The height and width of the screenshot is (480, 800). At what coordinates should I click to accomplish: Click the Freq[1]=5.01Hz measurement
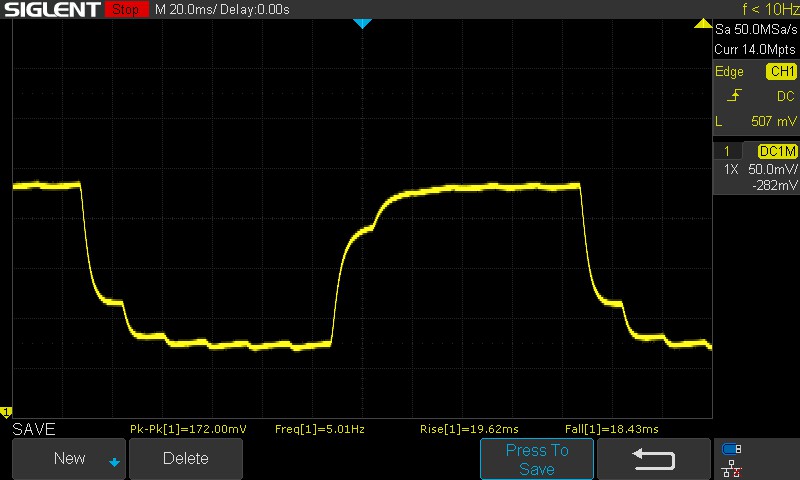[320, 429]
